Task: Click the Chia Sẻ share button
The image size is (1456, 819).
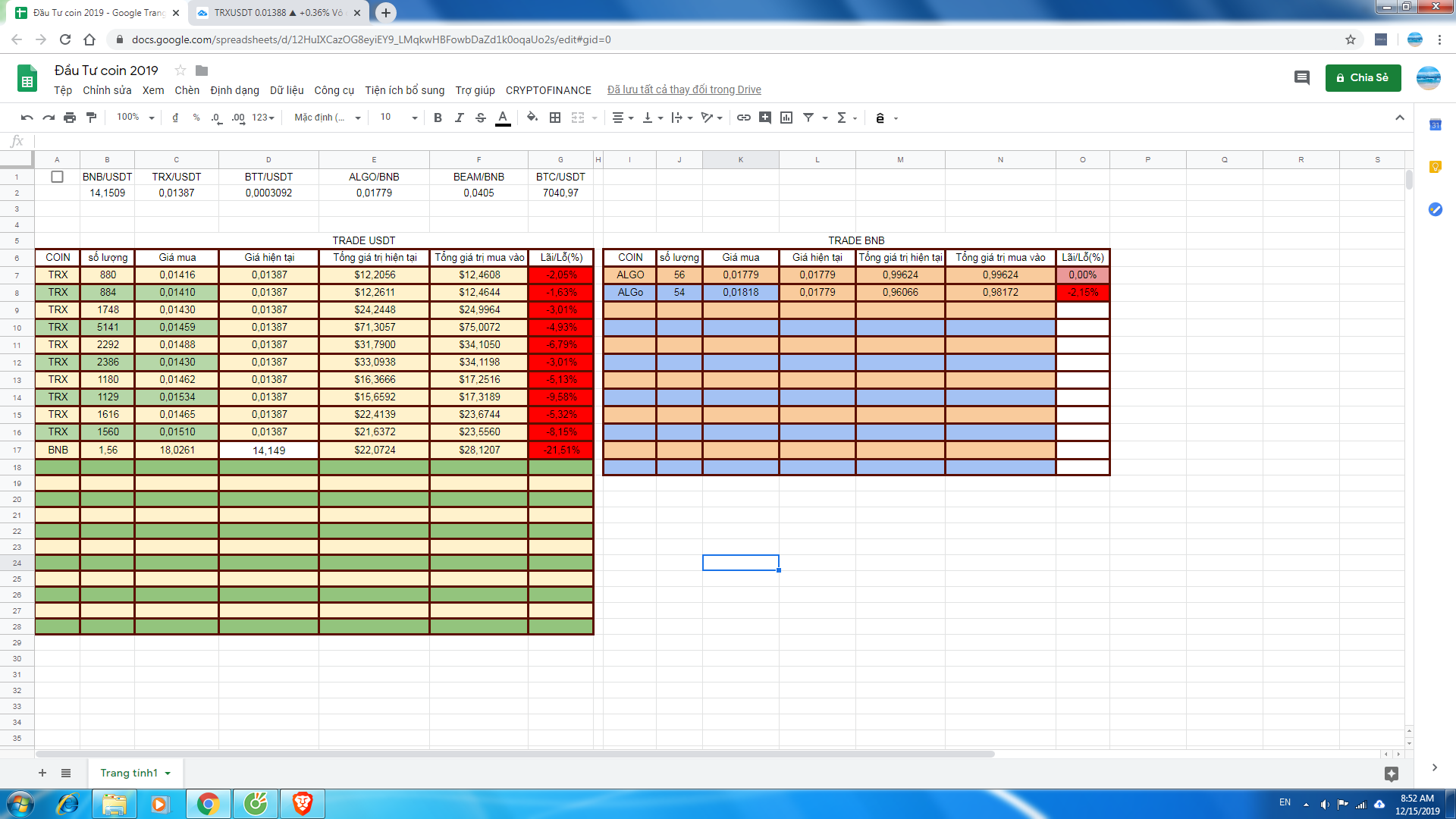Action: (x=1363, y=77)
